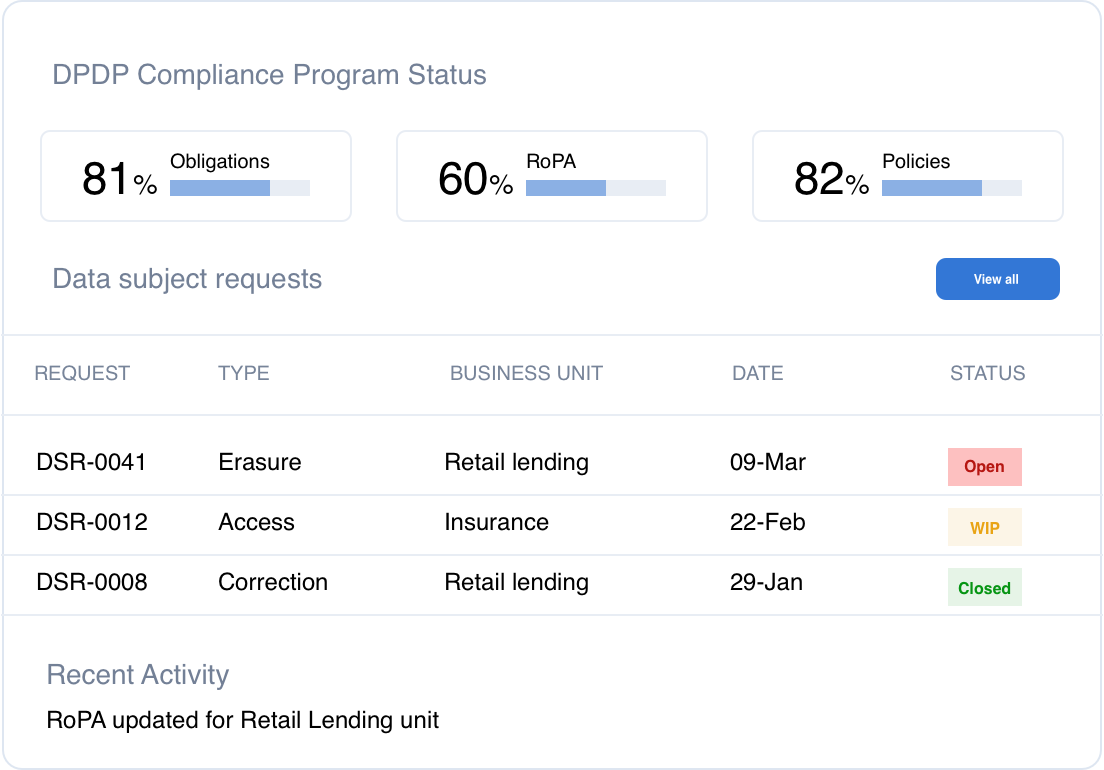Click the RoPA 60% progress bar

pyautogui.click(x=596, y=188)
